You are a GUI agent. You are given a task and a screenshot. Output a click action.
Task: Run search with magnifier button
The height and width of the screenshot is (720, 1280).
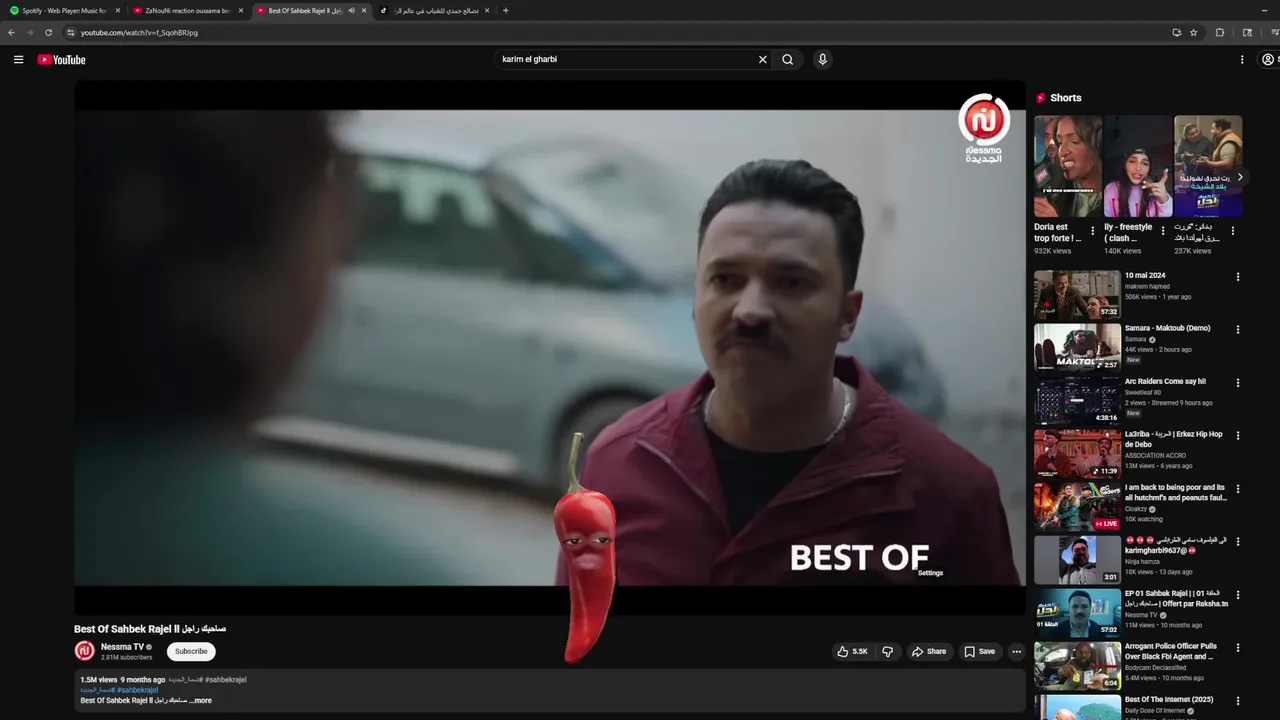[788, 60]
